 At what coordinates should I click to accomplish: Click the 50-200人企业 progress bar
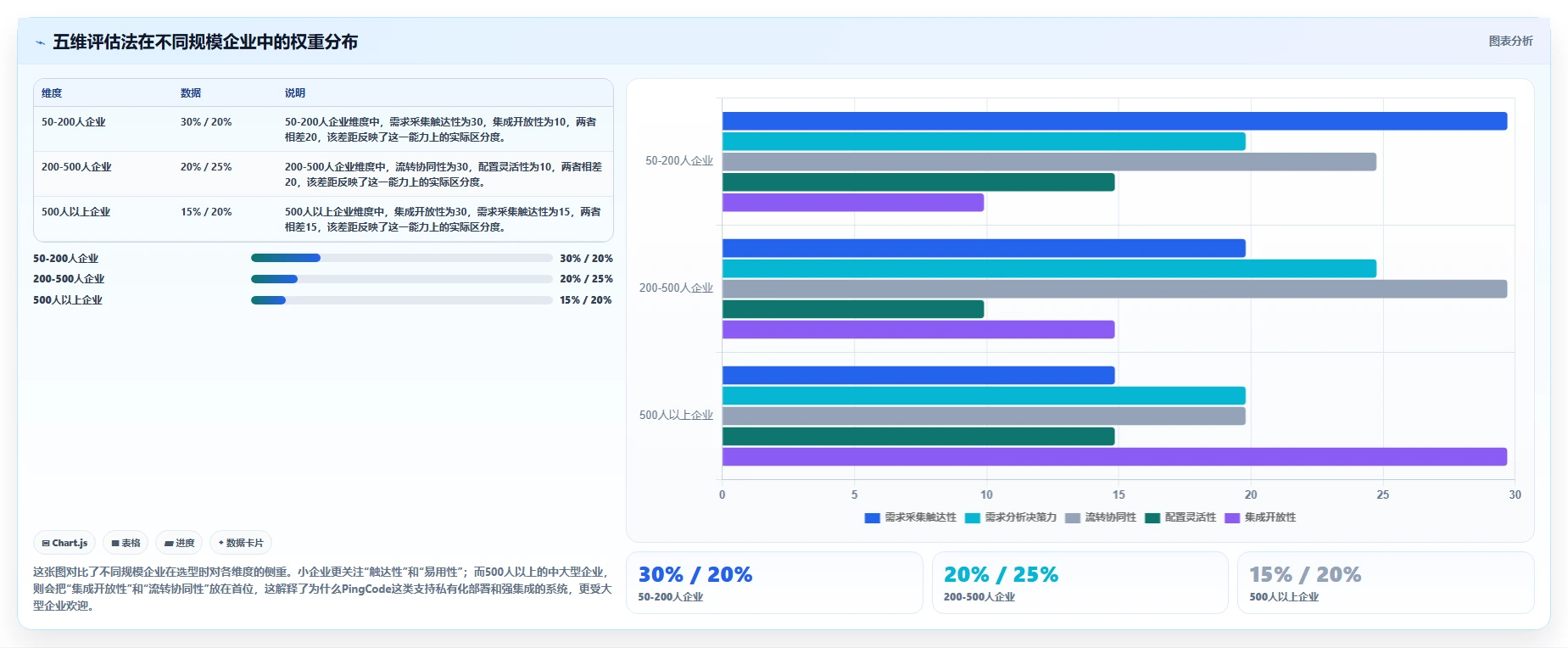[x=401, y=258]
